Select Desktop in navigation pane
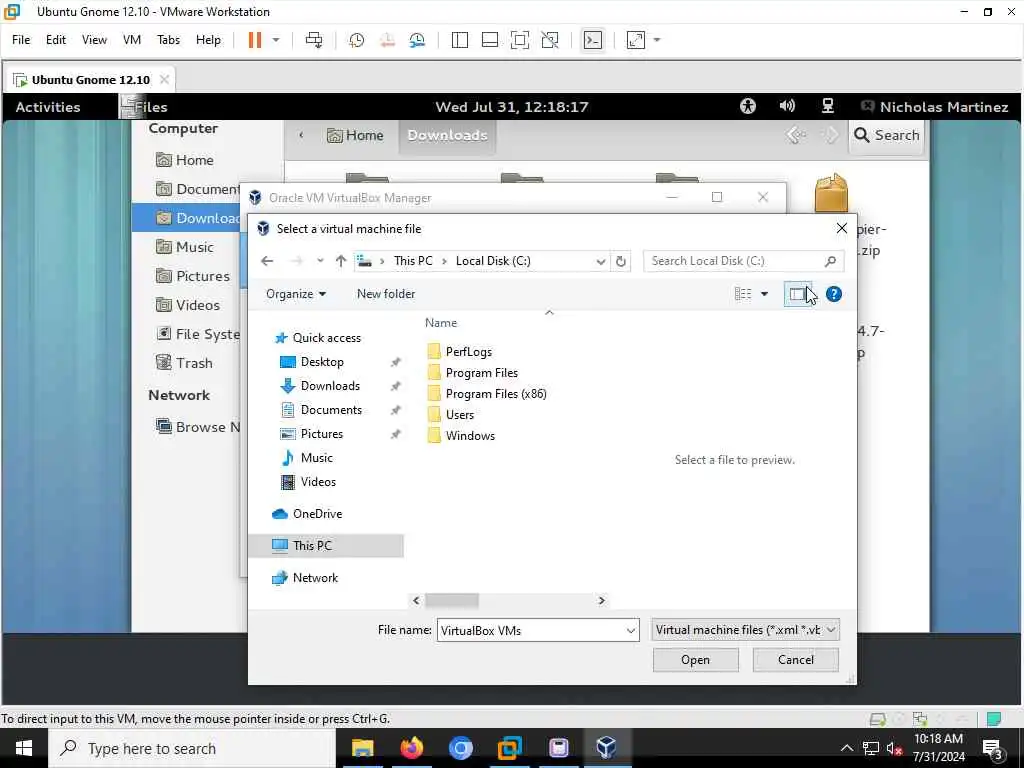The height and width of the screenshot is (768, 1024). (x=322, y=362)
